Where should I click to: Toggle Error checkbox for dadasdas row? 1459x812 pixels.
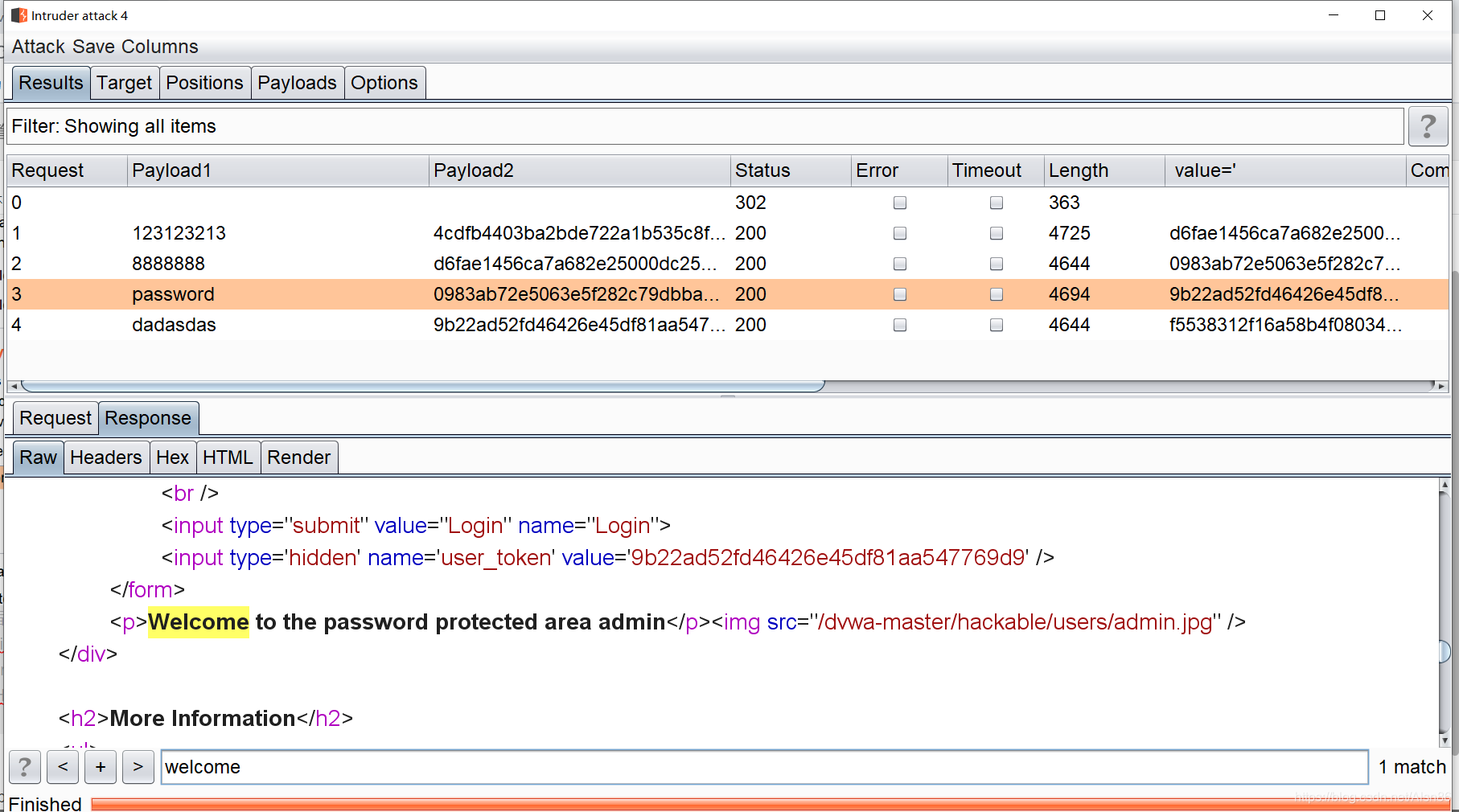[x=900, y=325]
